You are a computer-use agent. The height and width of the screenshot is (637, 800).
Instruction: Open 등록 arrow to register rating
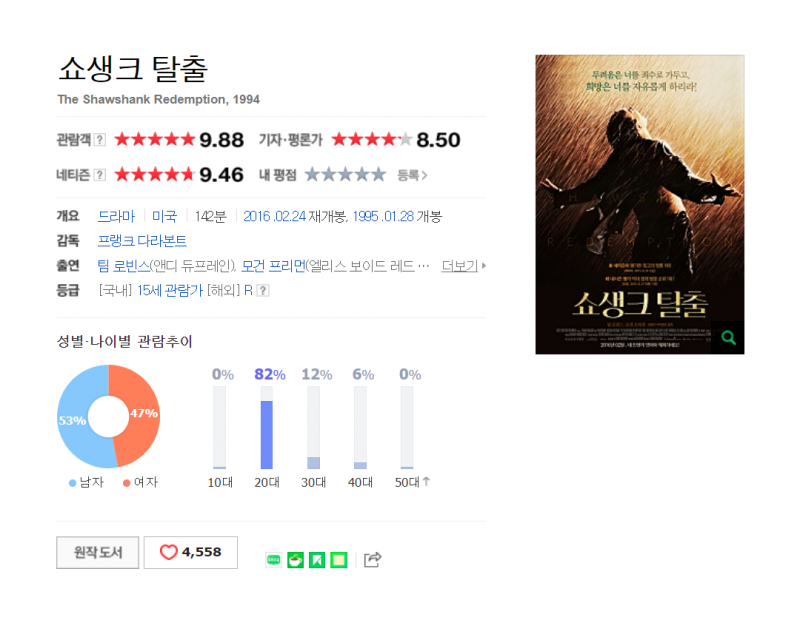(412, 175)
